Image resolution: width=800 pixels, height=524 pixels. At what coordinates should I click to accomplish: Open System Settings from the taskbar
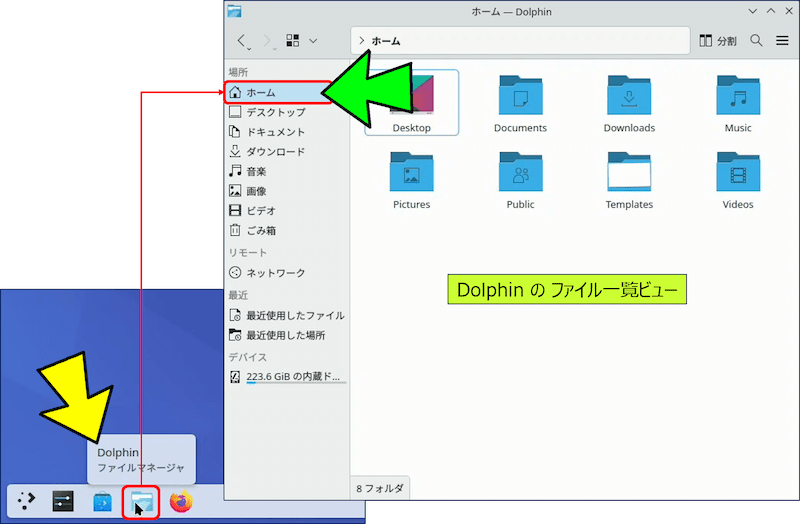coord(63,502)
